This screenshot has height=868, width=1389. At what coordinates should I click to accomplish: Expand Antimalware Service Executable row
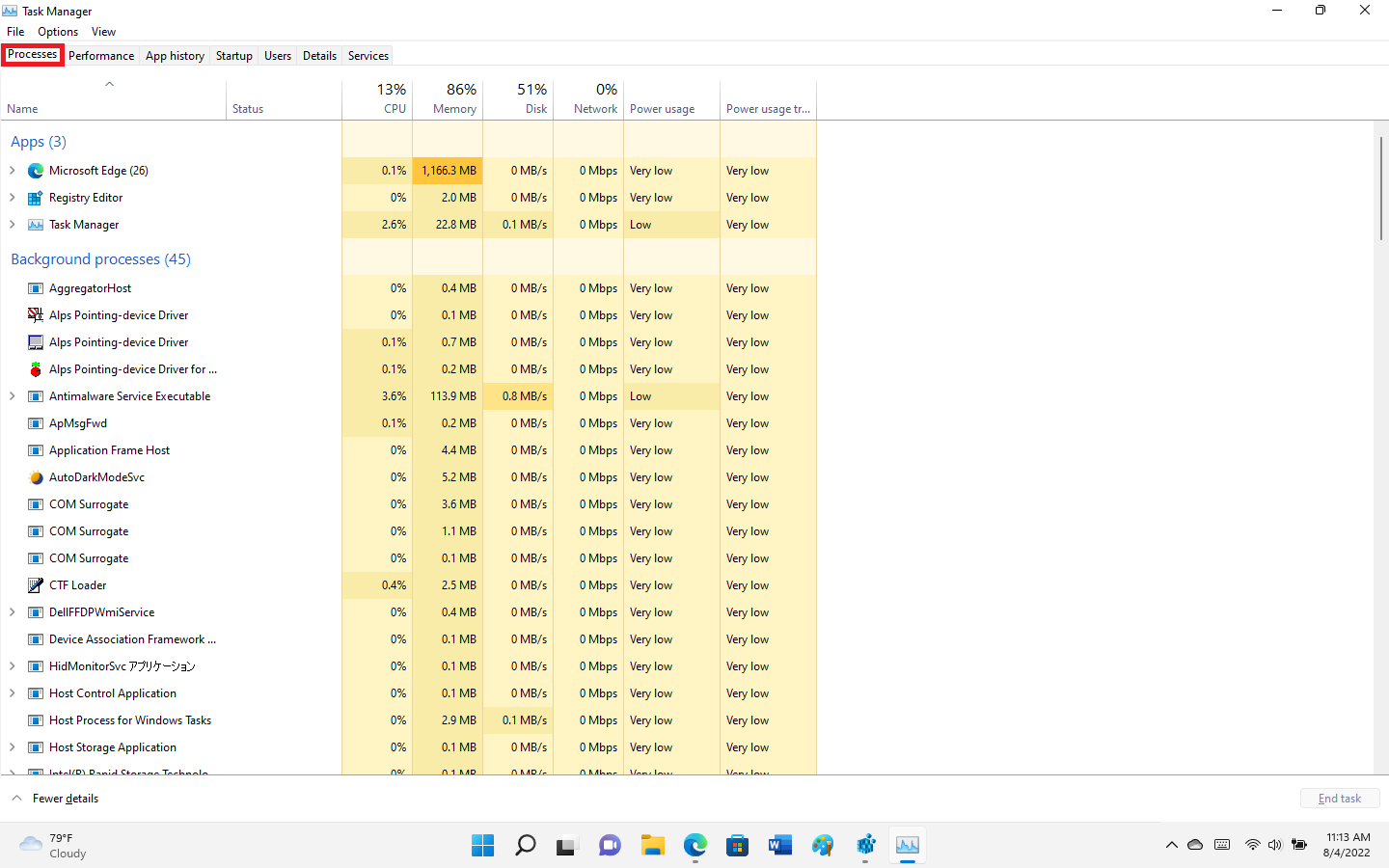(13, 396)
